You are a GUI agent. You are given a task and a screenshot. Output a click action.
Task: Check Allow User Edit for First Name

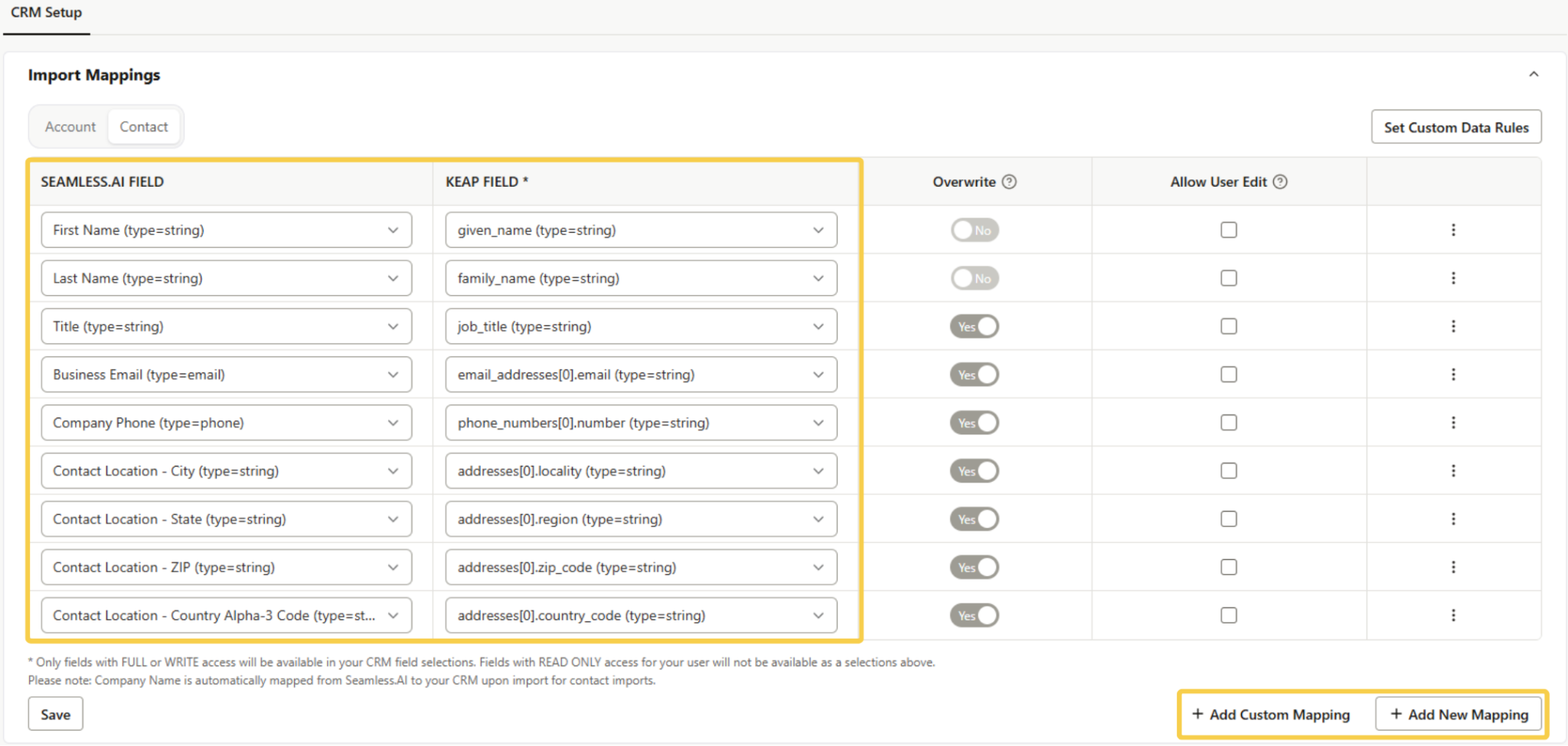[1229, 230]
